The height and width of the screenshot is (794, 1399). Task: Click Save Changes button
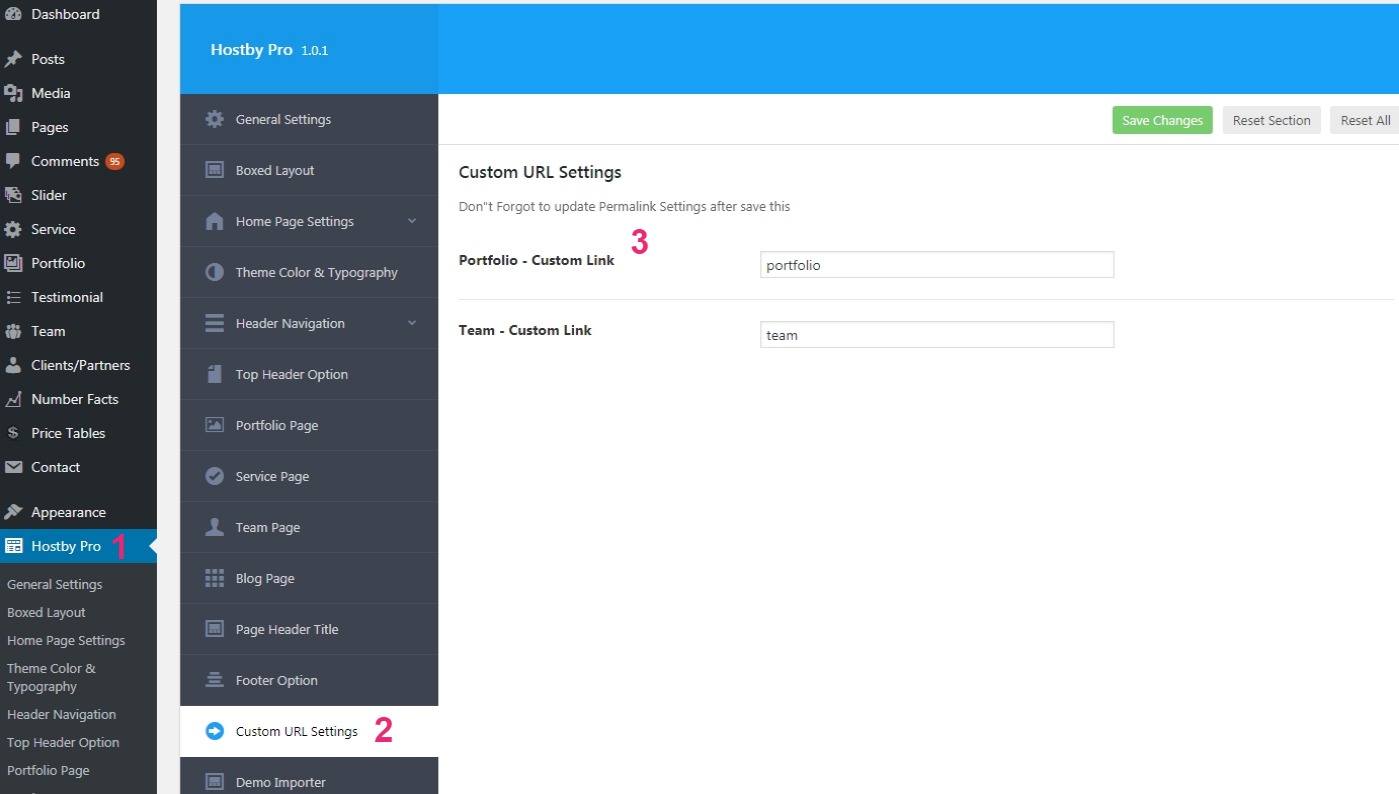(1162, 120)
